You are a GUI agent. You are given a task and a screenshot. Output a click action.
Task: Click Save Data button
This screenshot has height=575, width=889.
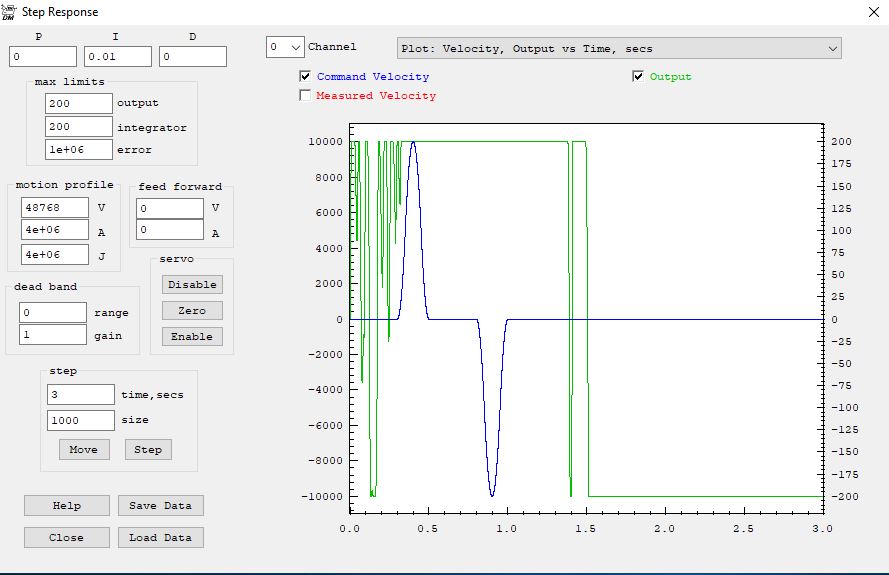coord(160,506)
